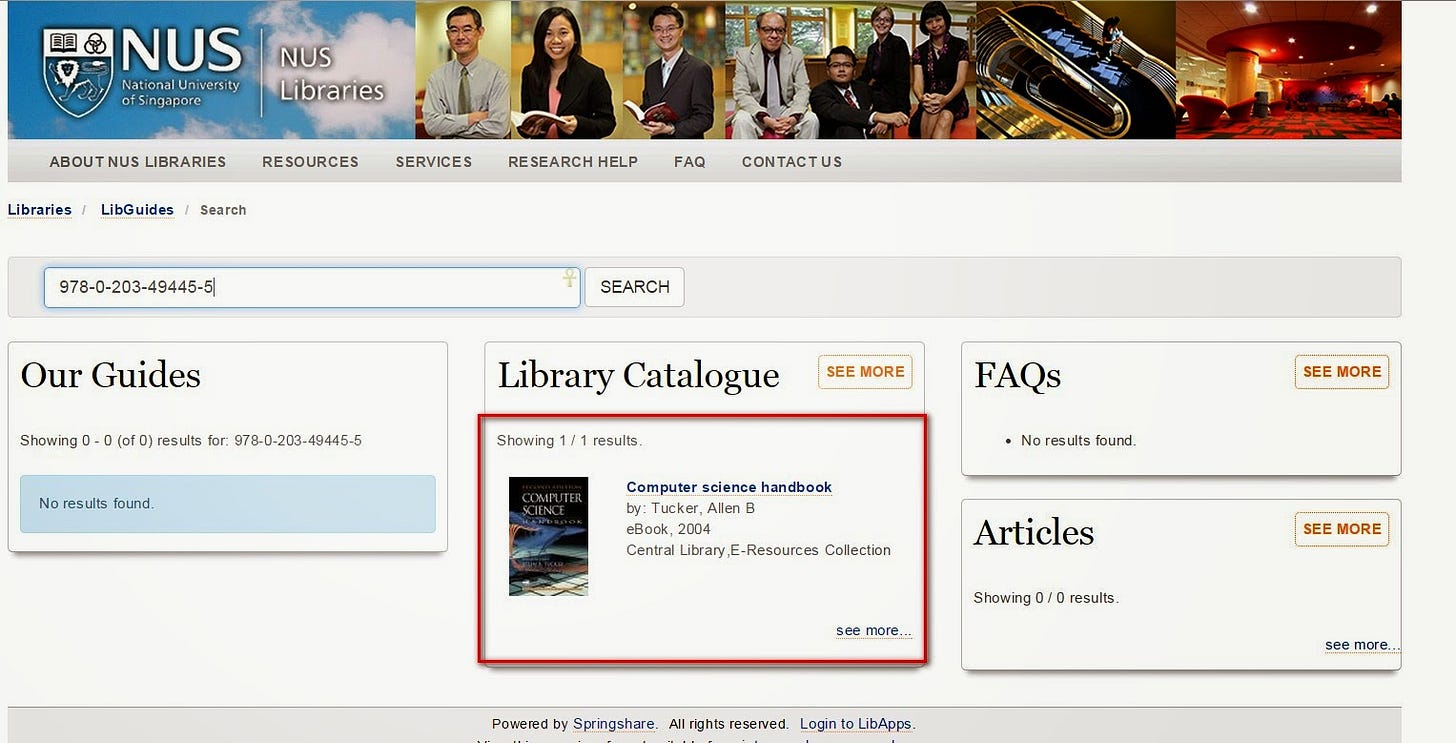Click author text 'by: Tucker, Allen B'
Image resolution: width=1456 pixels, height=743 pixels.
coord(690,508)
